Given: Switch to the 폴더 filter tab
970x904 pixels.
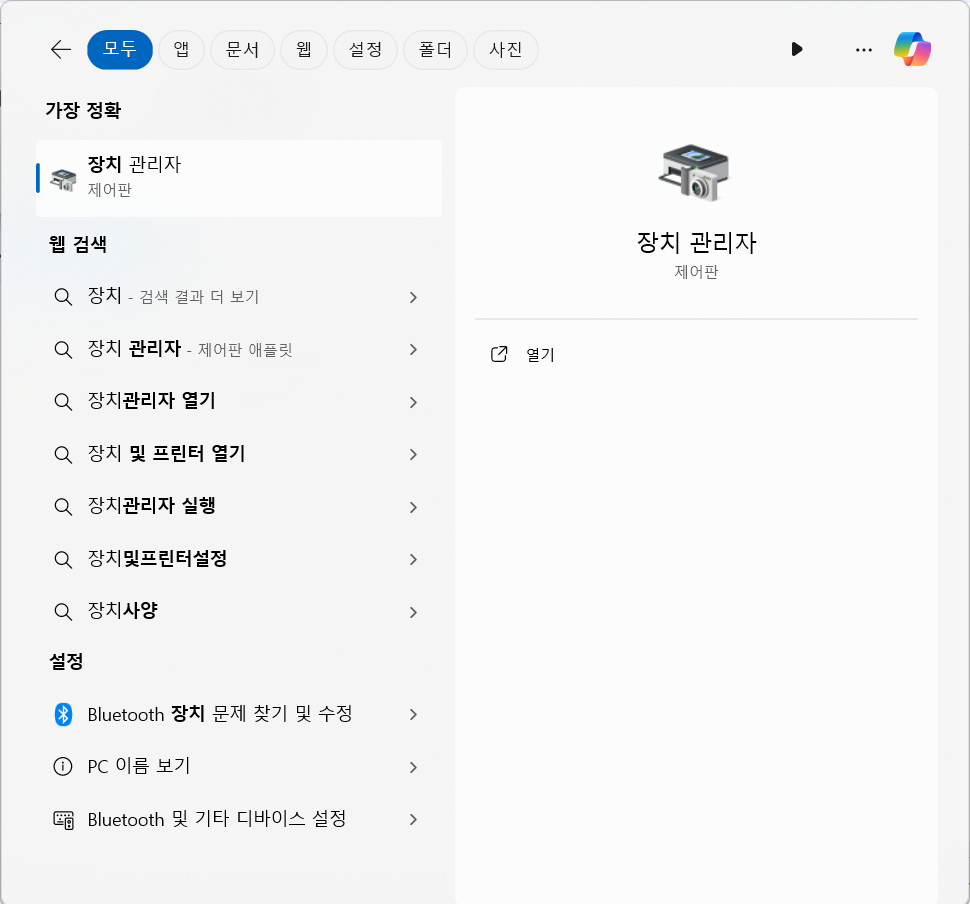Looking at the screenshot, I should (x=436, y=50).
